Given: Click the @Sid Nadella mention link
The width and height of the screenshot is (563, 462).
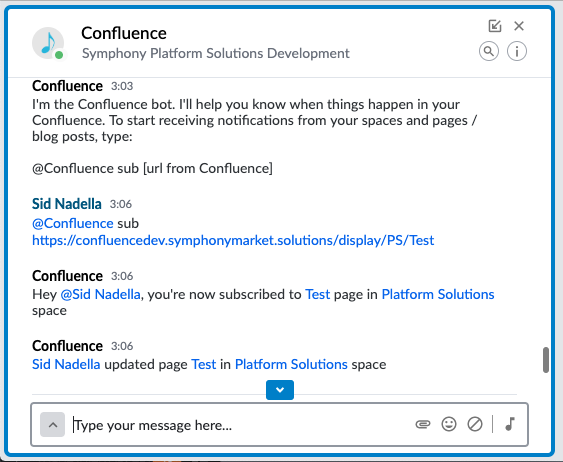Looking at the screenshot, I should [x=101, y=294].
